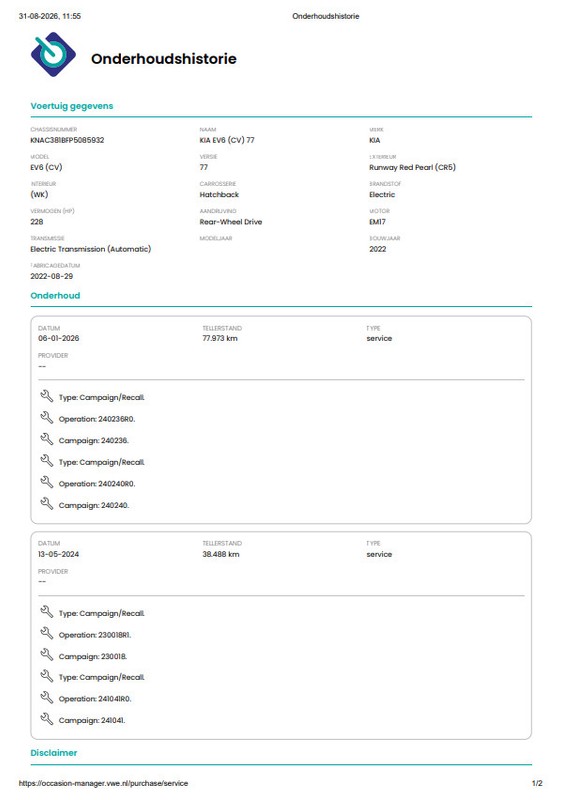
Task: Select the chassis number KNAC381BFP5085932
Action: point(67,140)
